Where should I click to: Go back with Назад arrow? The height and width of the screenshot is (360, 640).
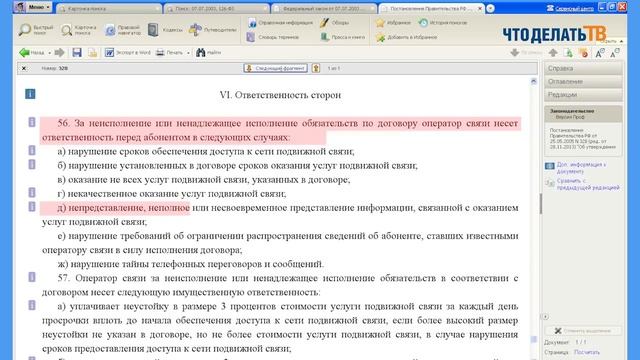[x=31, y=53]
